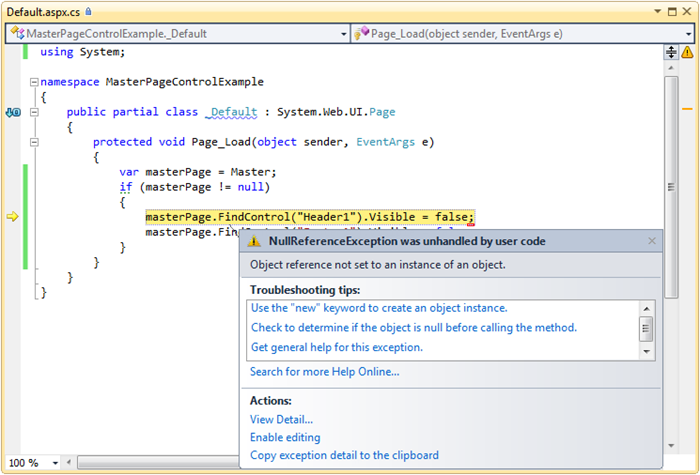This screenshot has width=700, height=475.
Task: Click EventArgs in the Page_Load signature
Action: pyautogui.click(x=385, y=142)
